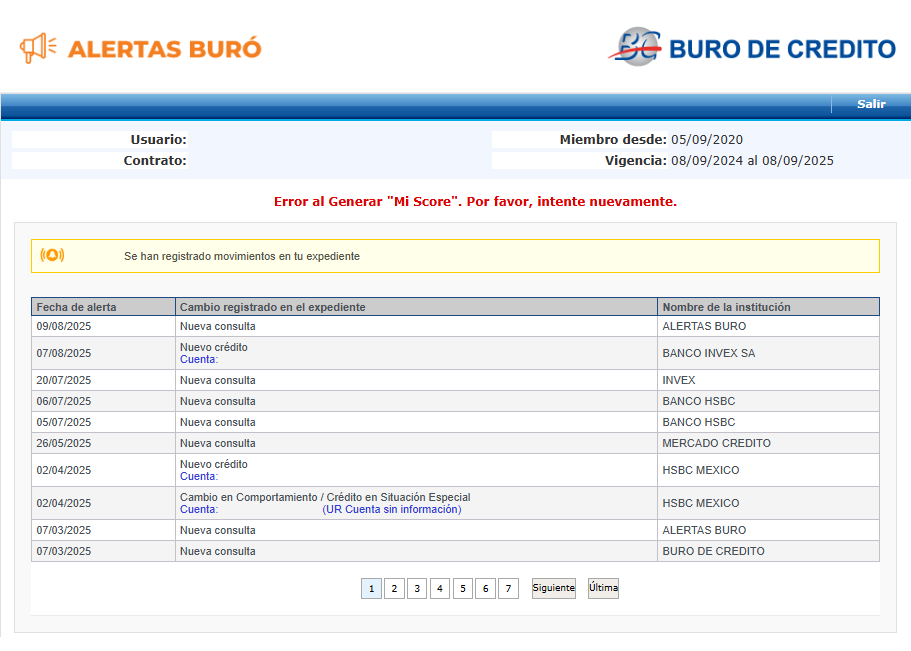Go to page 3 of alerts

point(417,588)
